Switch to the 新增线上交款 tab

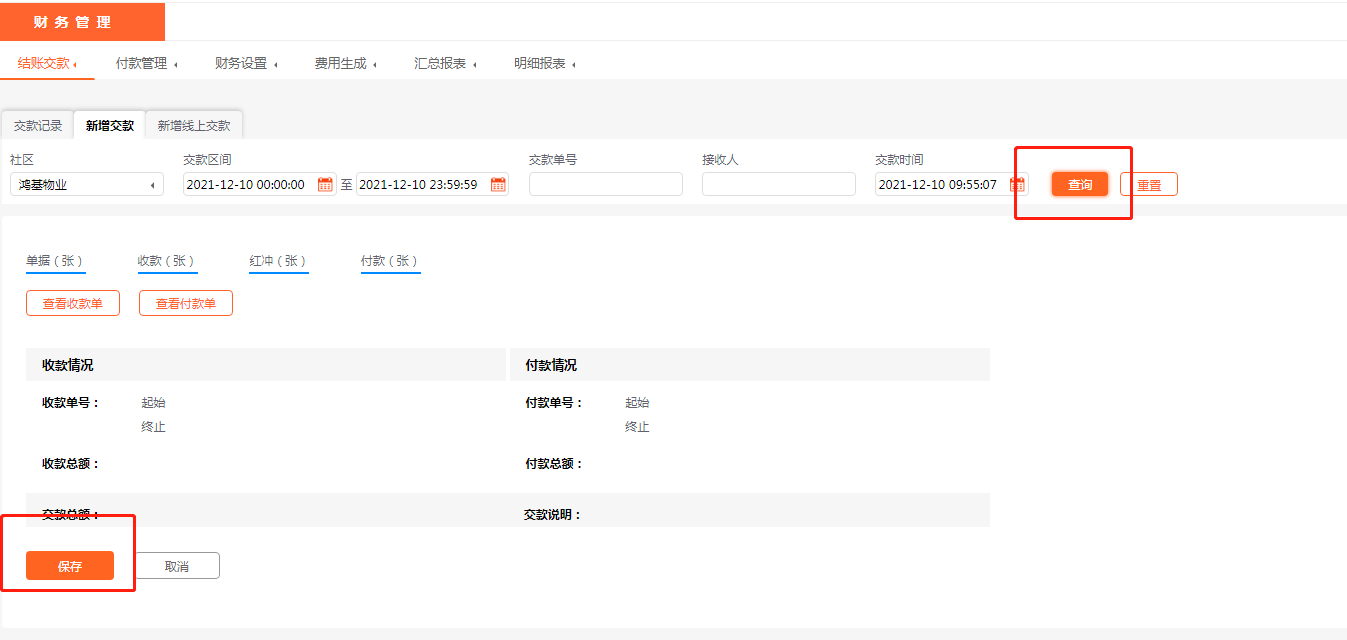point(194,126)
